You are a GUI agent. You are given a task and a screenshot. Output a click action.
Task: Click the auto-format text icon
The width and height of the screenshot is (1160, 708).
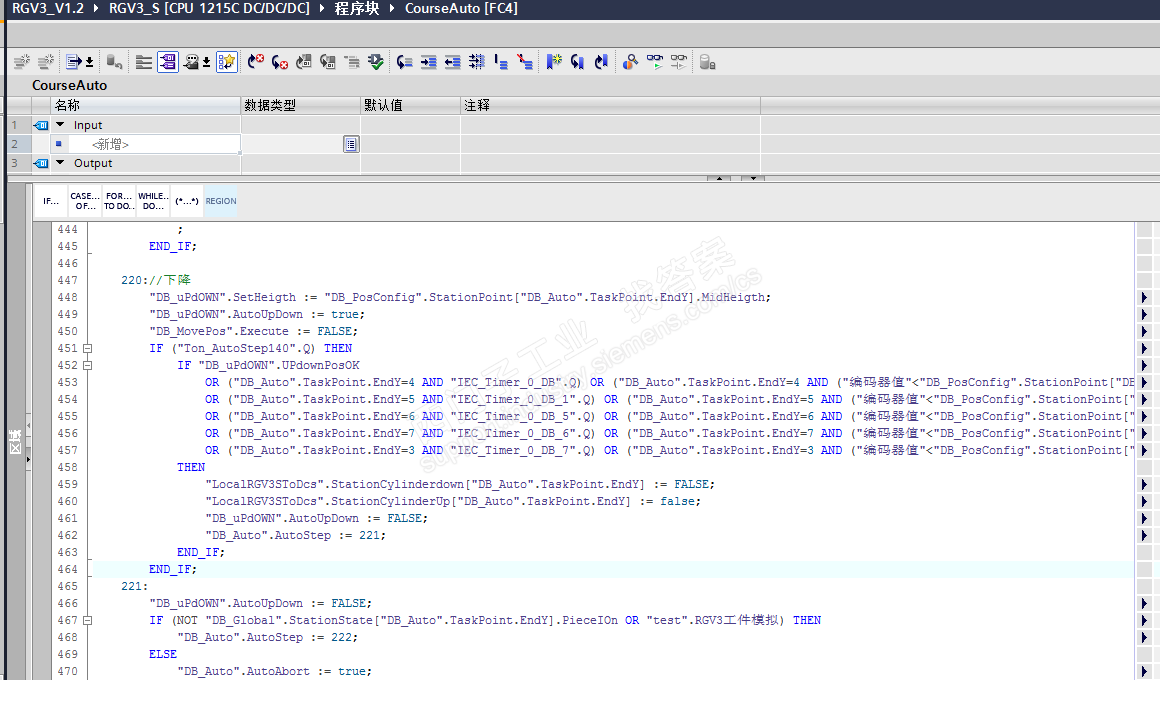(476, 62)
